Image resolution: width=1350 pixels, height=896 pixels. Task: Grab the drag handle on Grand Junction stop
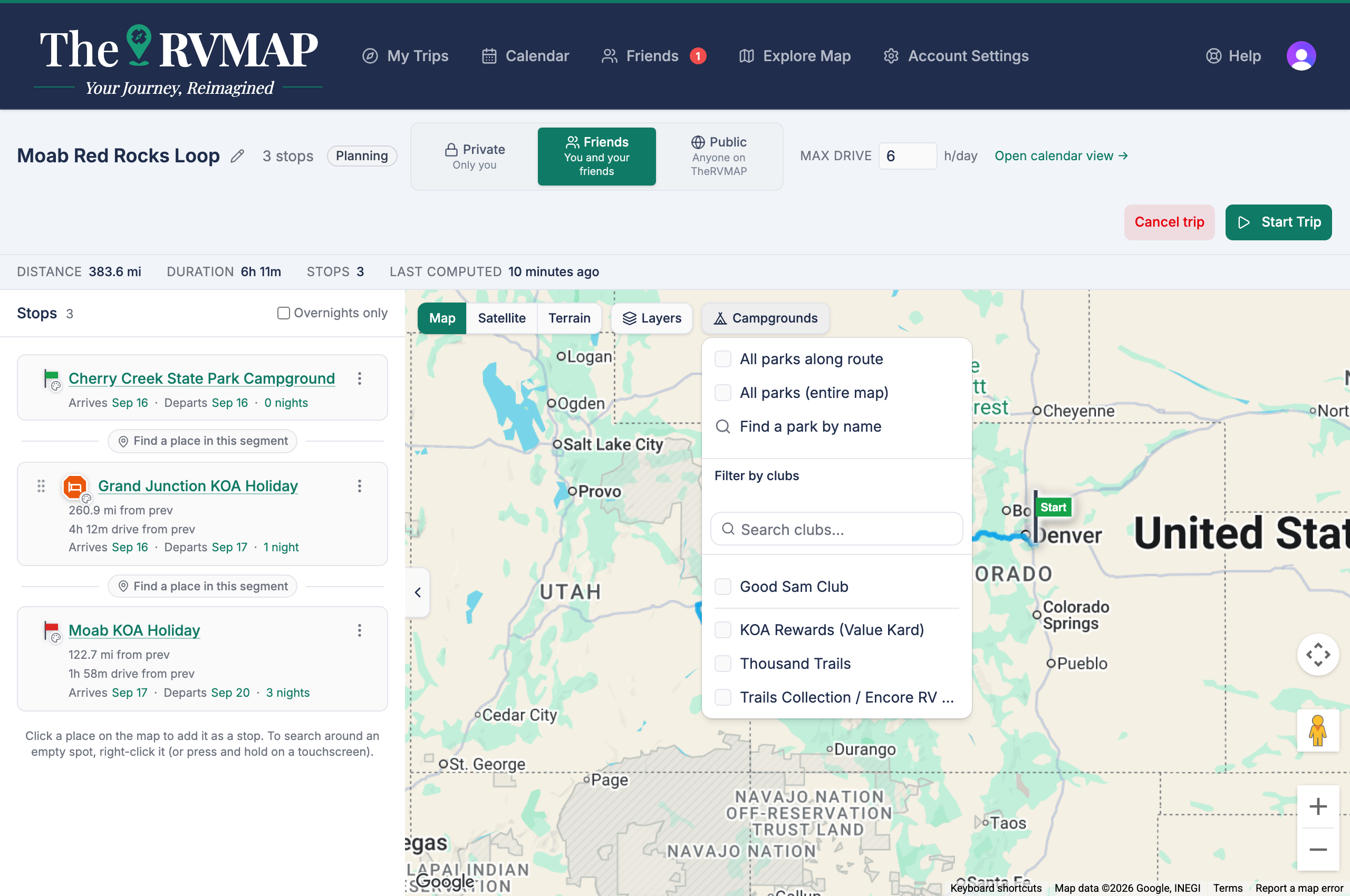tap(41, 486)
